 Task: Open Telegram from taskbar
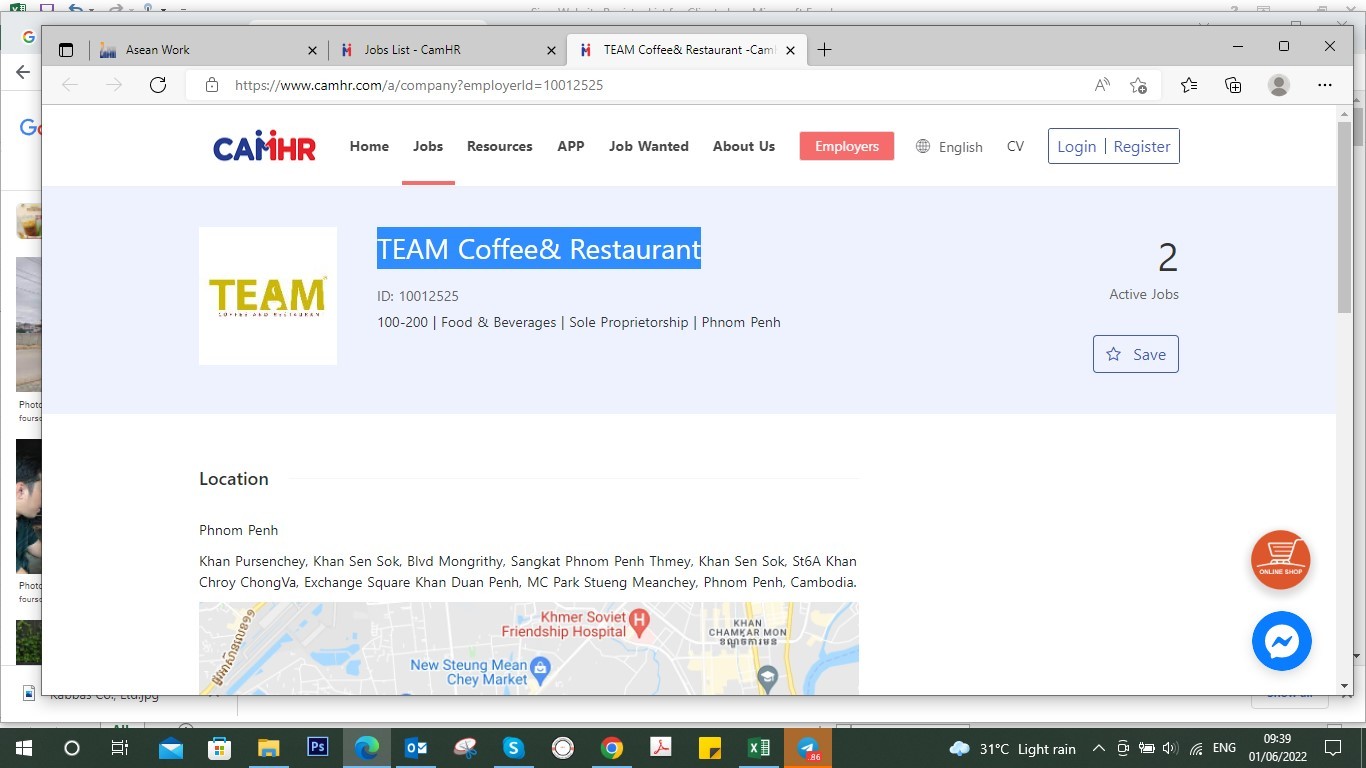pos(808,748)
